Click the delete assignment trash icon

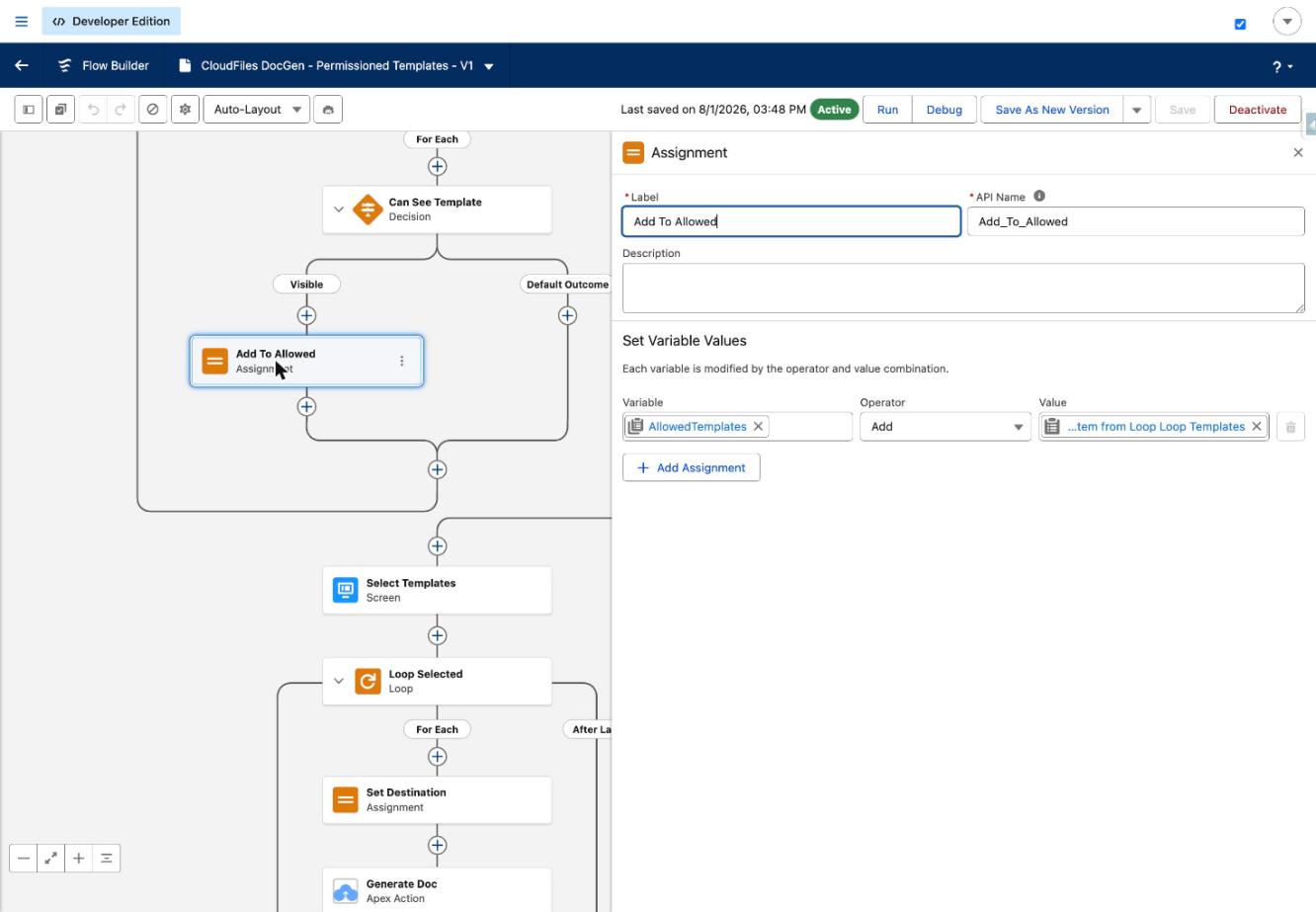(1290, 427)
